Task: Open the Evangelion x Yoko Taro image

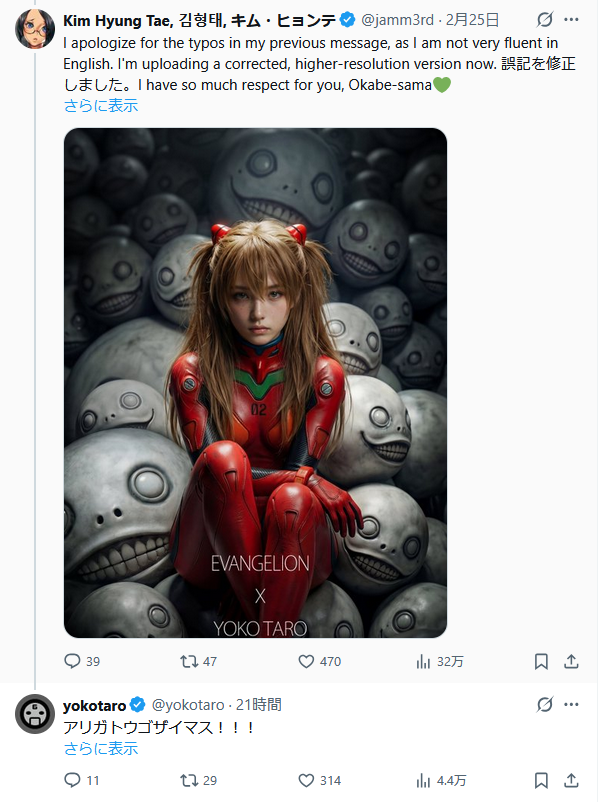Action: coord(255,382)
